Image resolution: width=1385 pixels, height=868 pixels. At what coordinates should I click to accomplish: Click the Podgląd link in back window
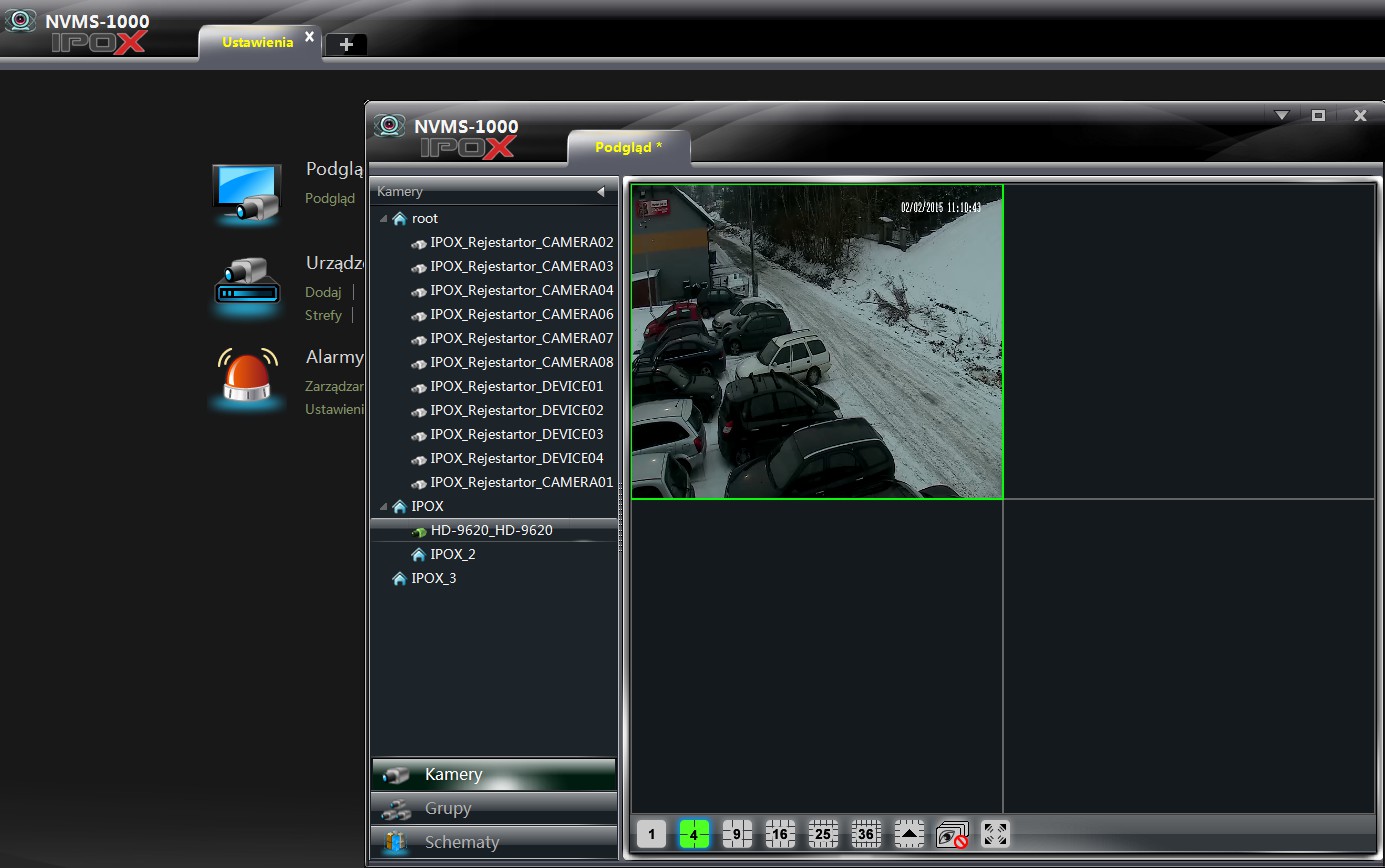(x=330, y=198)
